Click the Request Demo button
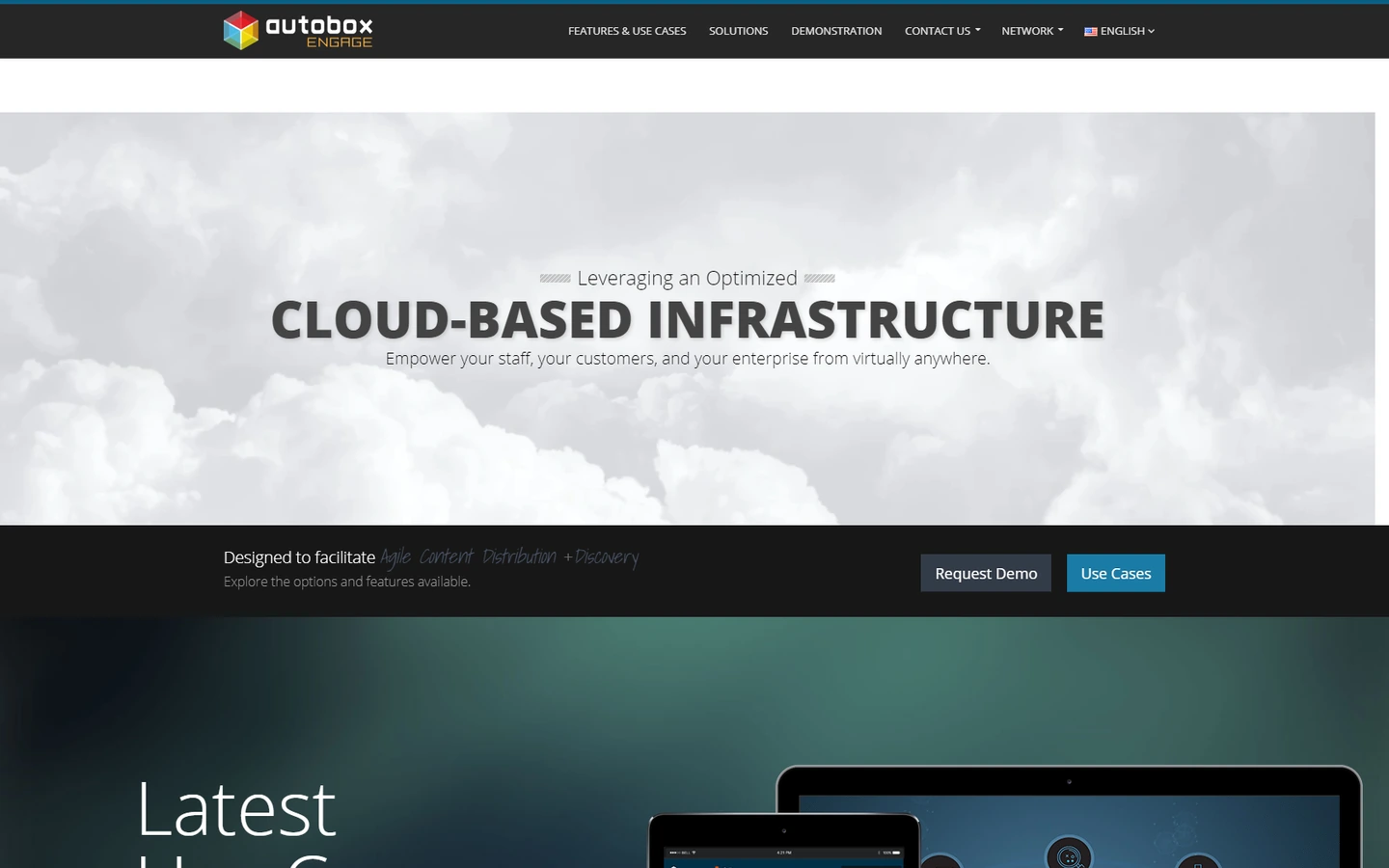 tap(986, 573)
